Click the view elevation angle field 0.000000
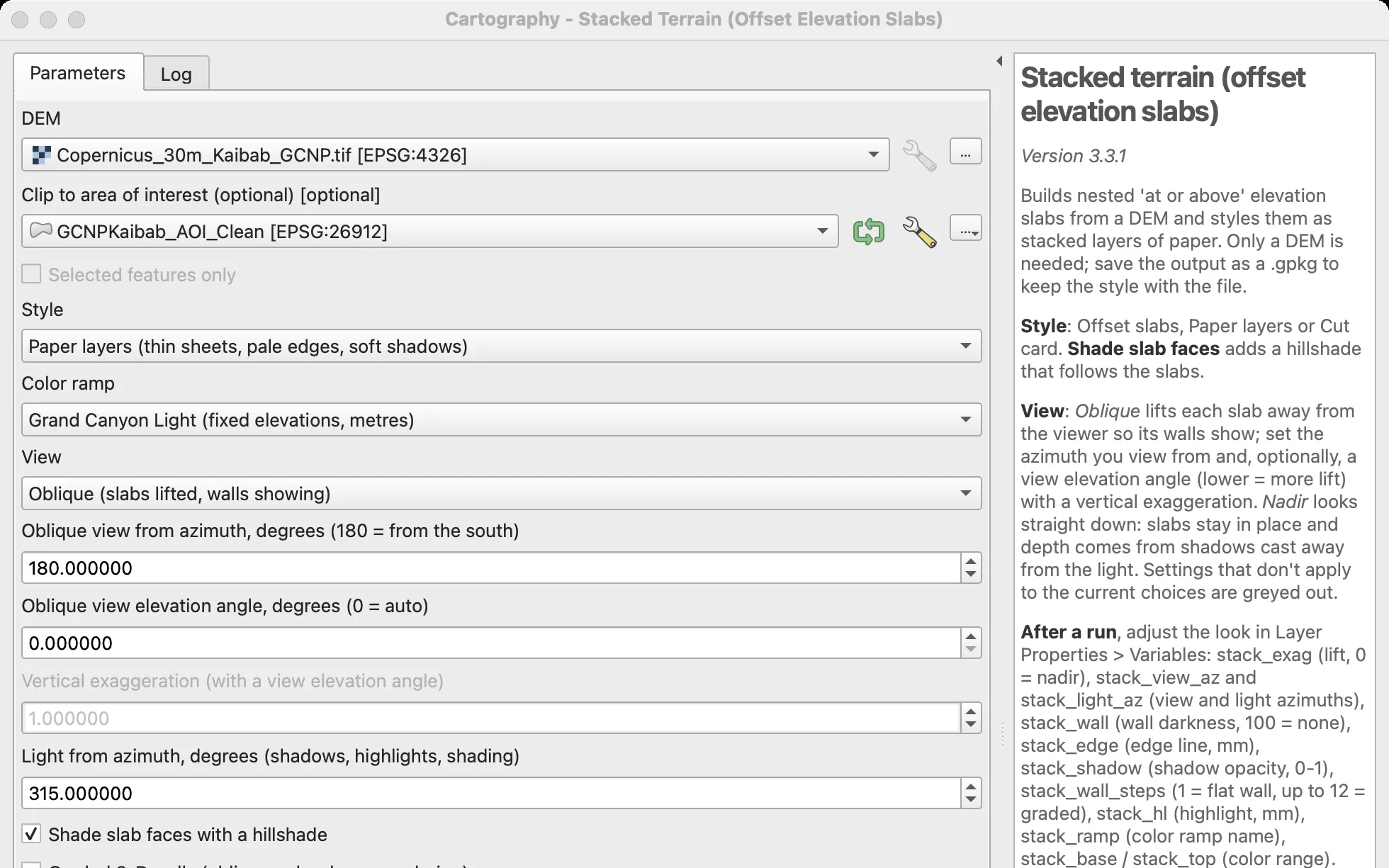Viewport: 1389px width, 868px height. coord(490,643)
